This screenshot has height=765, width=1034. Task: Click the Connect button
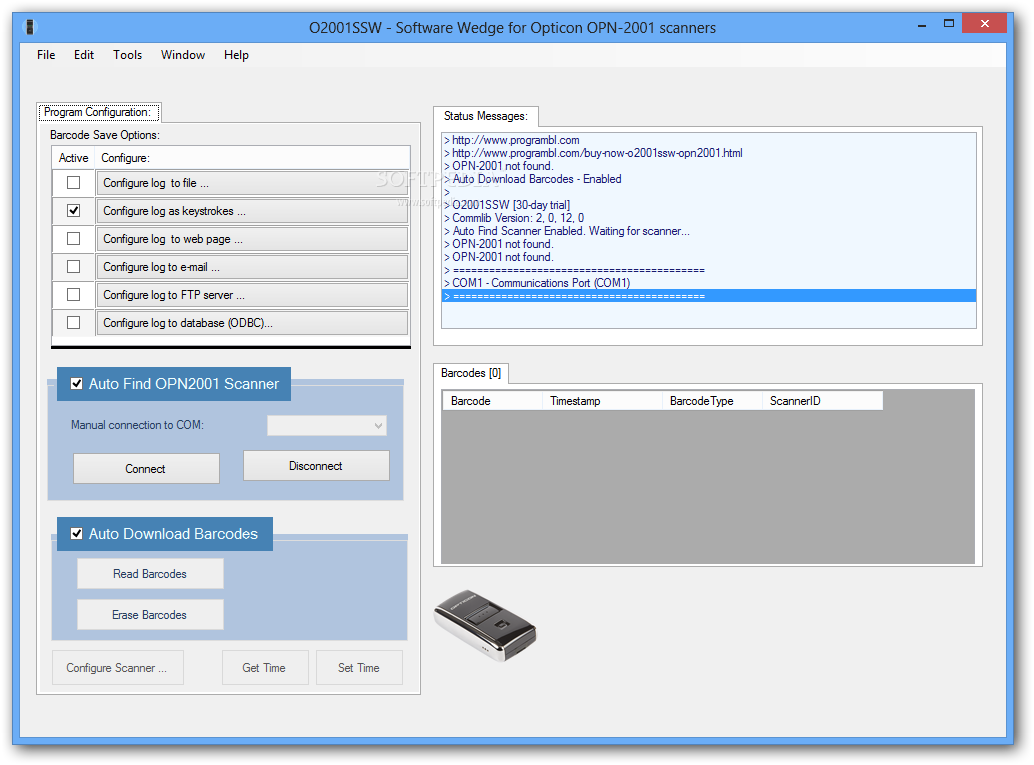click(x=146, y=468)
